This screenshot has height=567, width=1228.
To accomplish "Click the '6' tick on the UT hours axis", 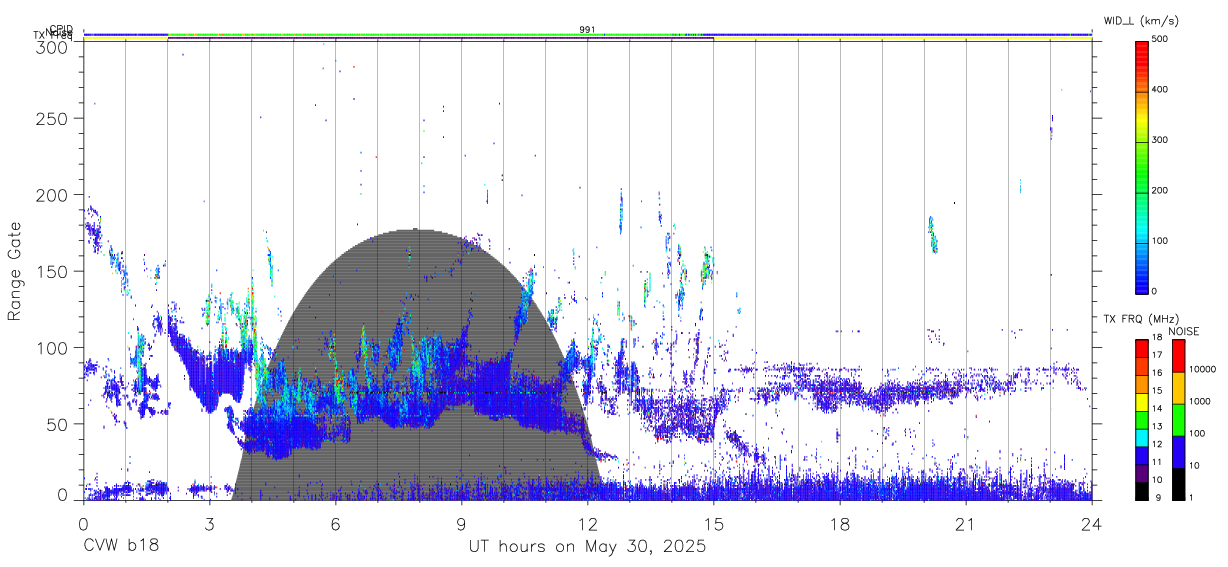I will click(335, 523).
